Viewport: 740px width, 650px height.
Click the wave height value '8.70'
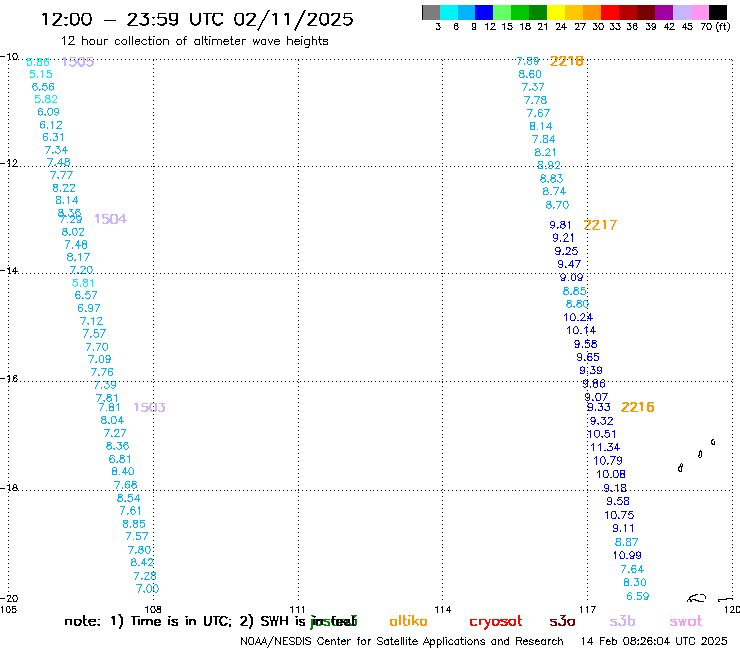[x=557, y=205]
